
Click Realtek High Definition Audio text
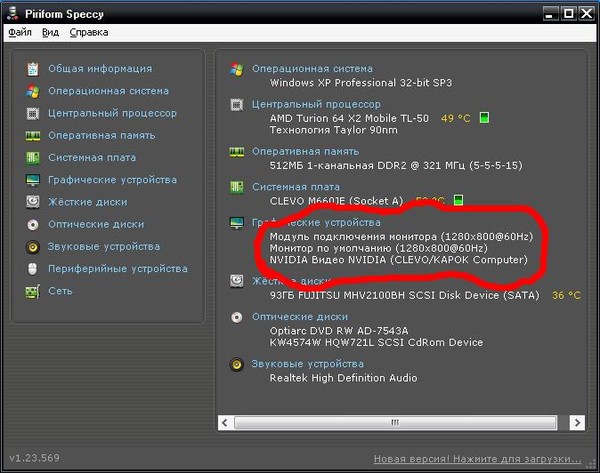point(343,378)
